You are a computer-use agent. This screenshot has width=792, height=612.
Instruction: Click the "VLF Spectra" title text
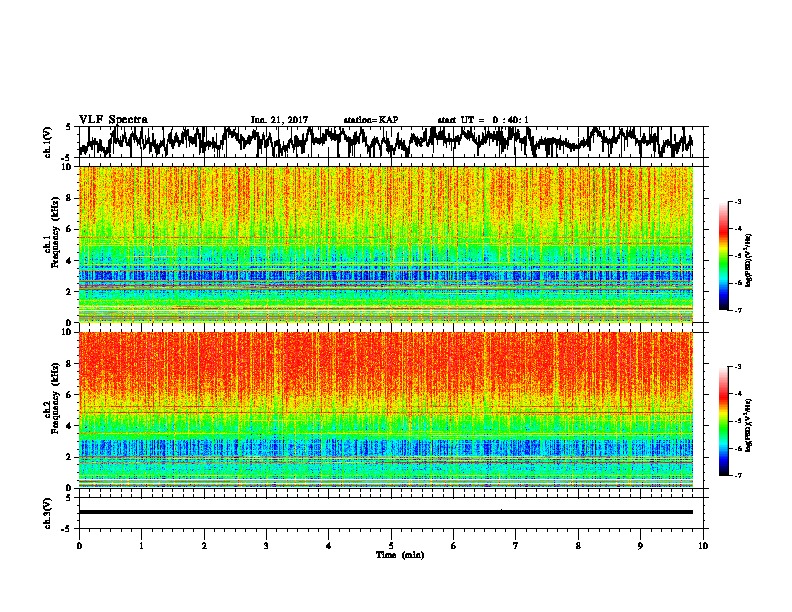point(113,120)
